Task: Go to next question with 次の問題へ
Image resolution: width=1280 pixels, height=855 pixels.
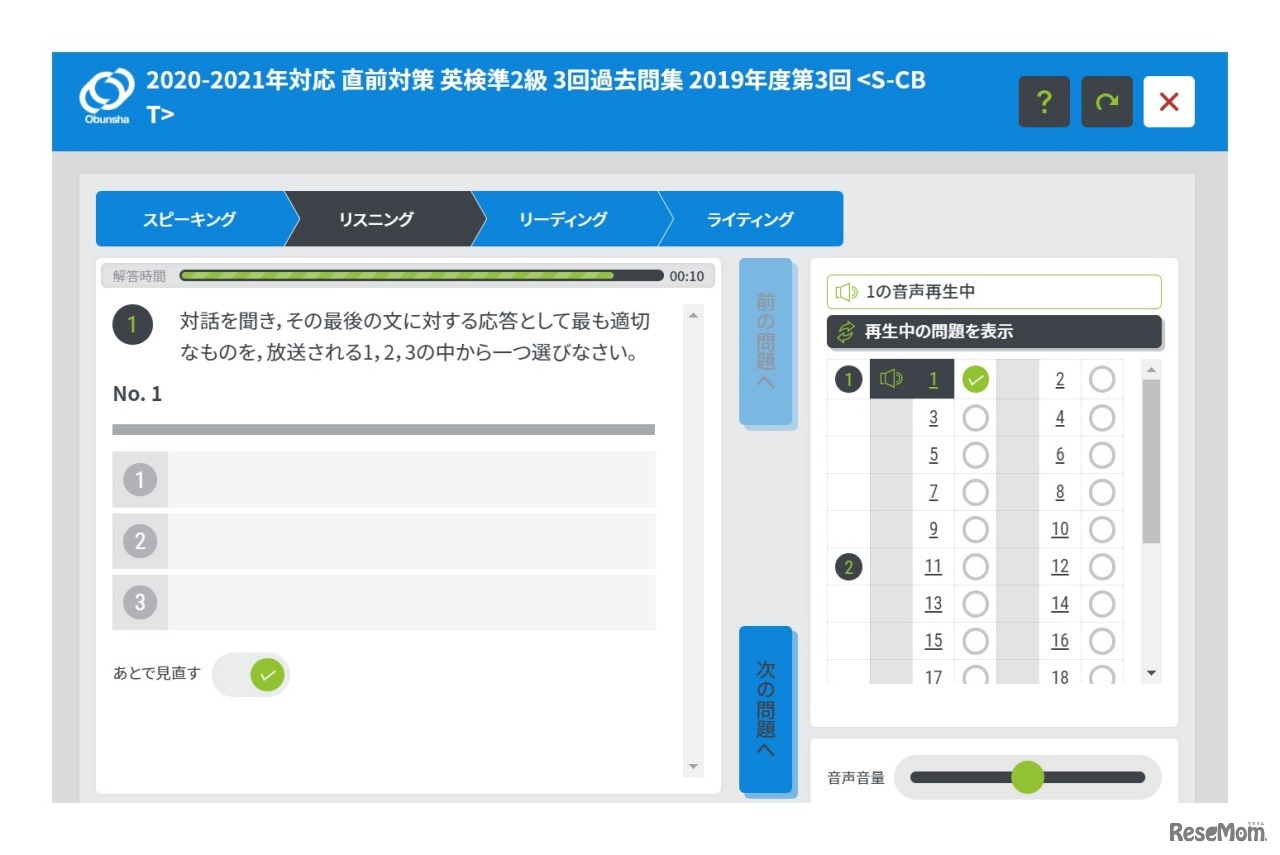Action: point(766,709)
